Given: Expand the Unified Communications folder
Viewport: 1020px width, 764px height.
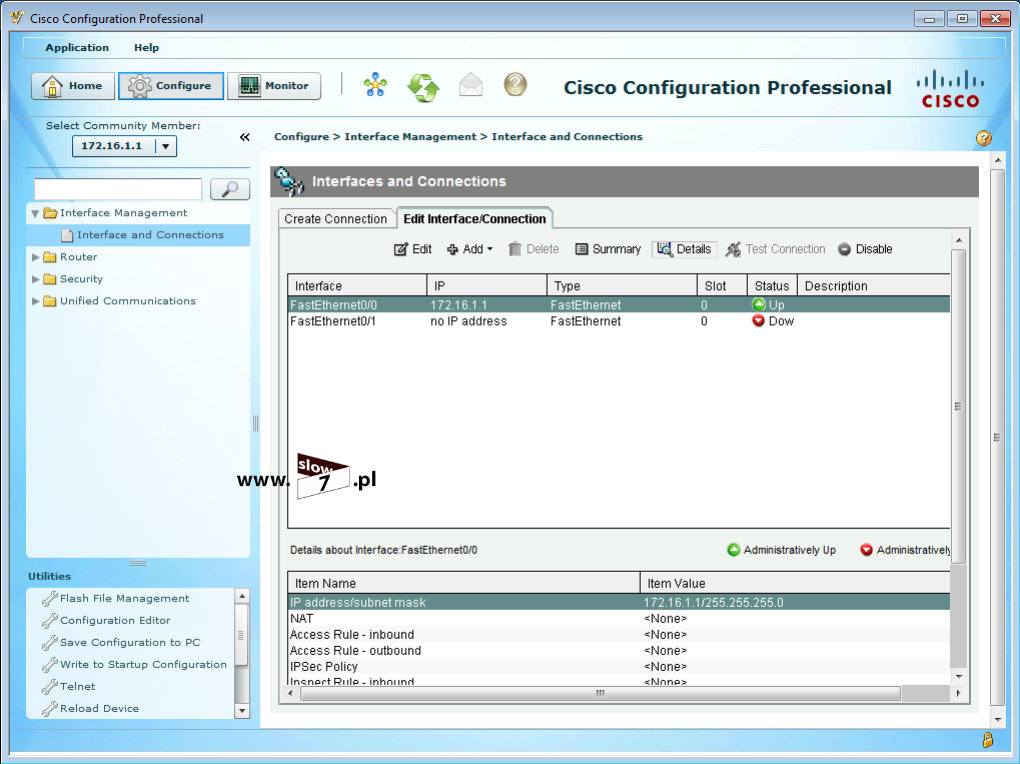Looking at the screenshot, I should pyautogui.click(x=35, y=301).
